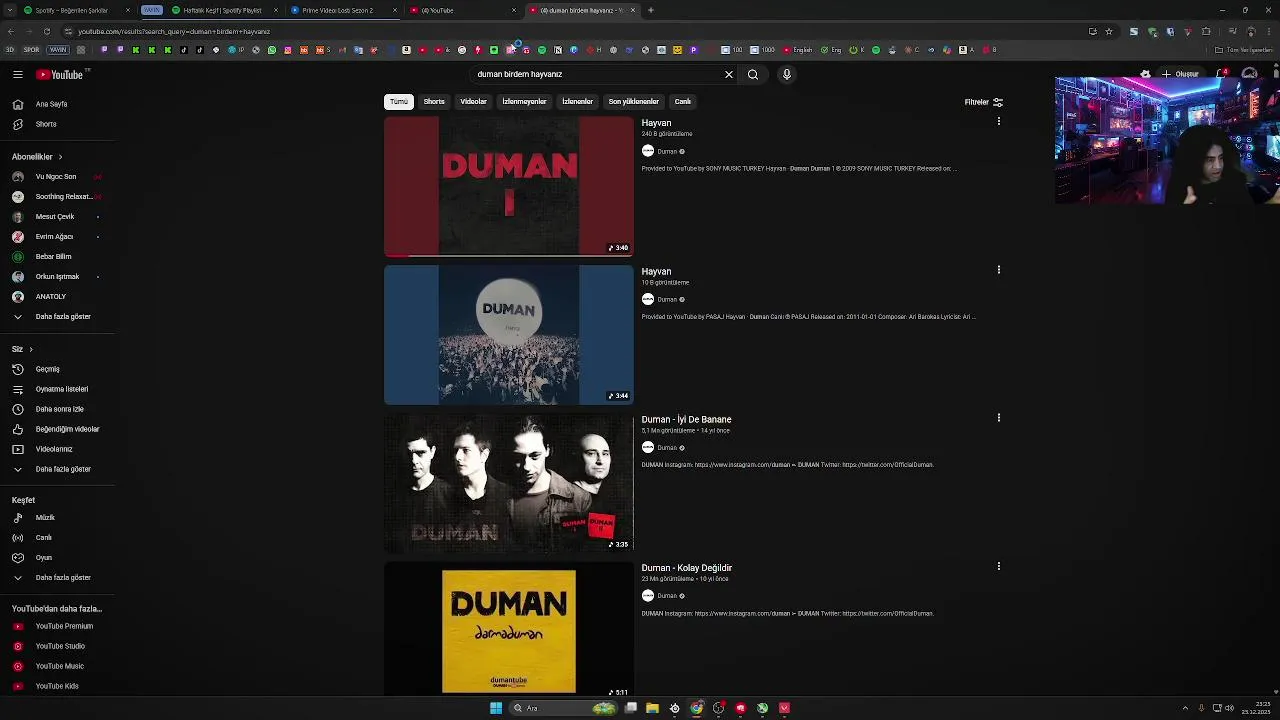Image resolution: width=1280 pixels, height=720 pixels.
Task: Open the Filtreler filter options
Action: point(983,102)
